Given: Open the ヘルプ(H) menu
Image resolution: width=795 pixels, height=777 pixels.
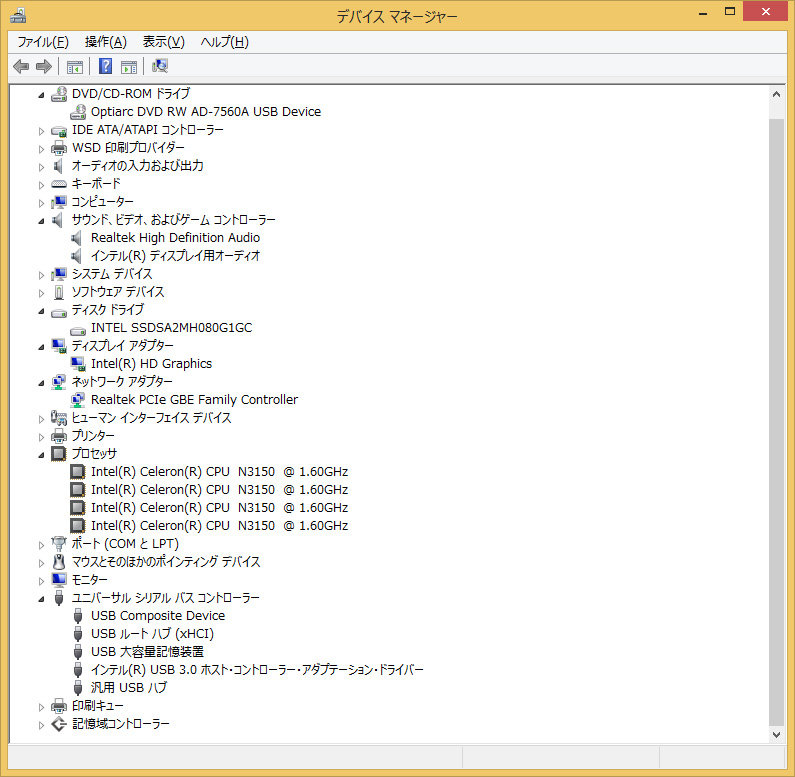Looking at the screenshot, I should (225, 42).
